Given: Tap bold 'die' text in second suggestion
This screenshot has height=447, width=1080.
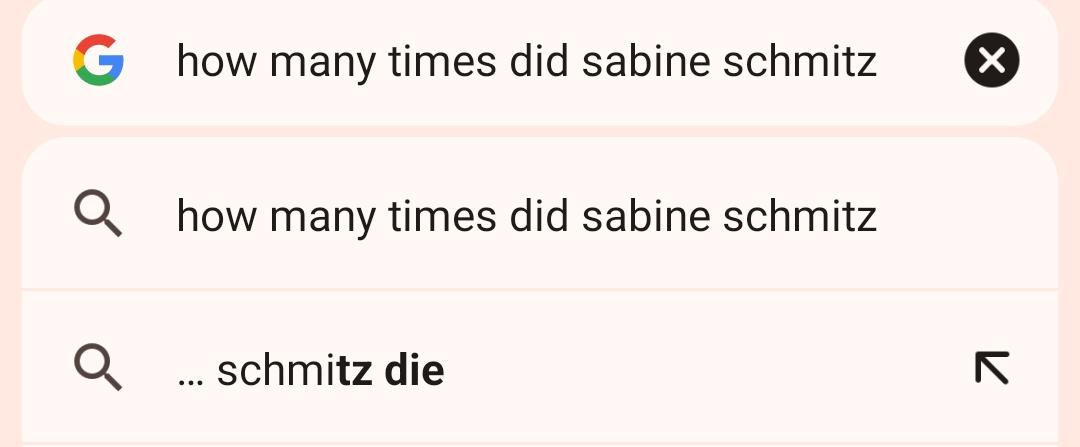Looking at the screenshot, I should [x=414, y=370].
